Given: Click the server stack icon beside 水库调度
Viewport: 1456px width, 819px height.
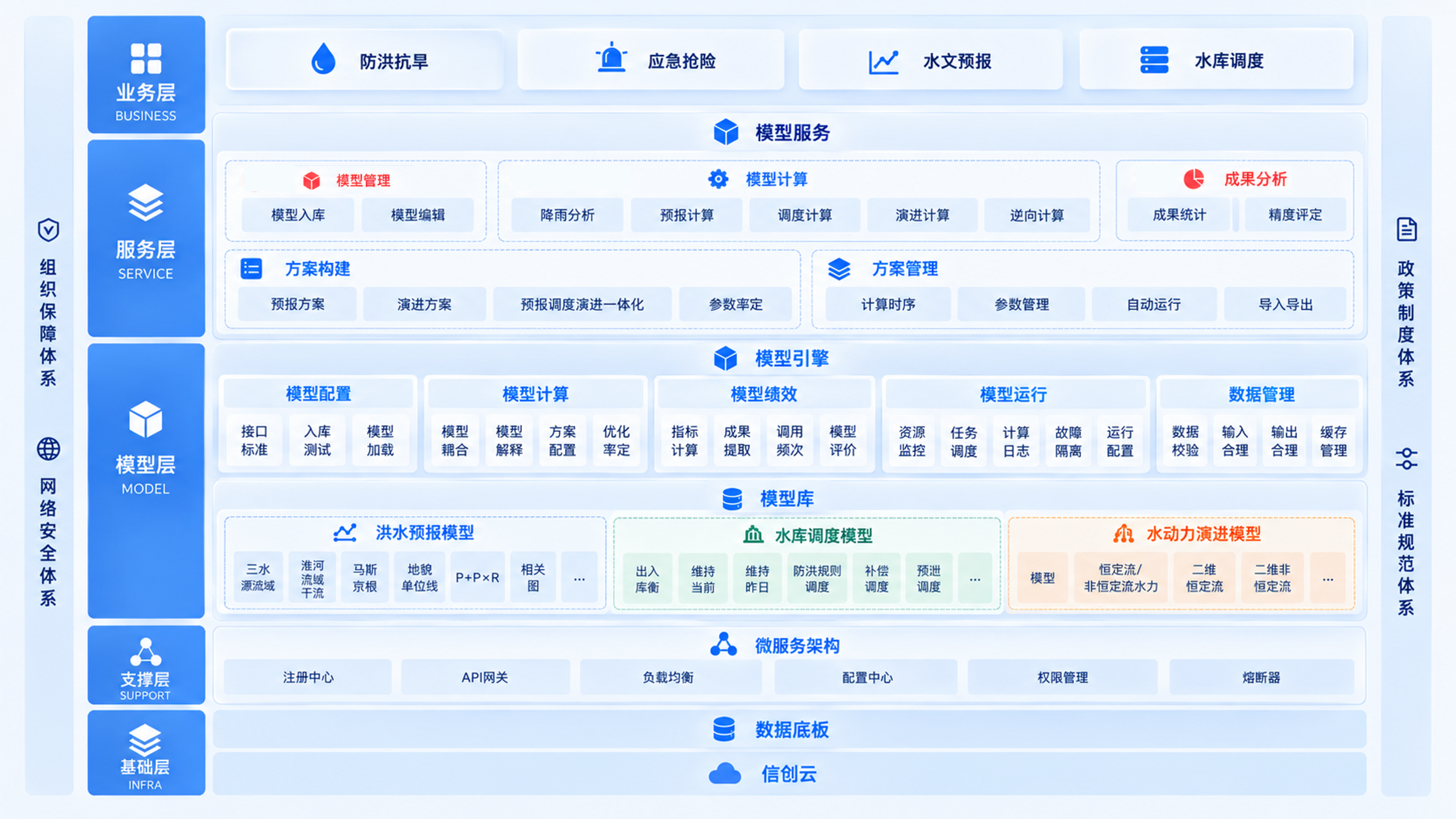Looking at the screenshot, I should (x=1154, y=60).
